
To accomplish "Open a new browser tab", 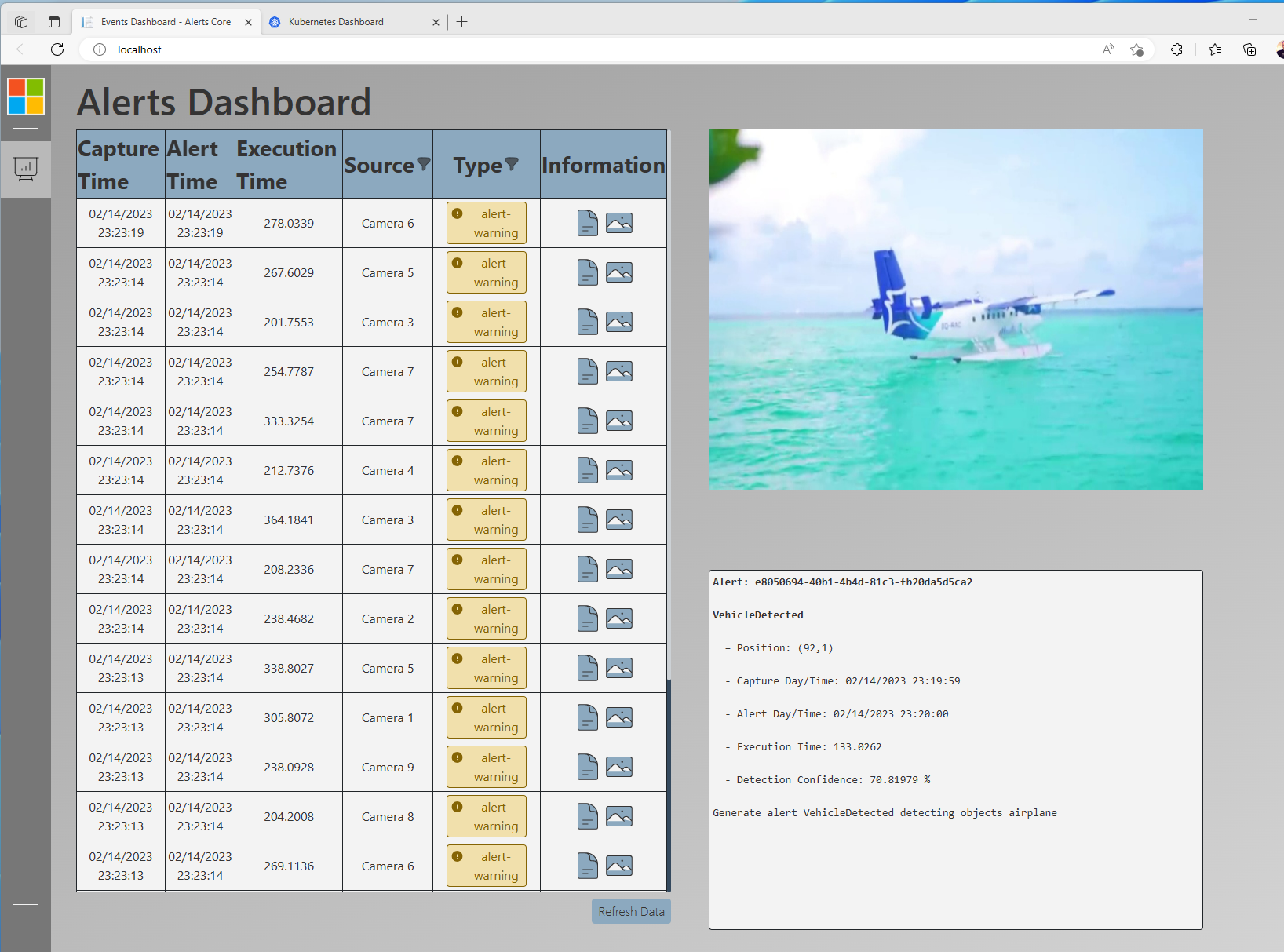I will (462, 22).
